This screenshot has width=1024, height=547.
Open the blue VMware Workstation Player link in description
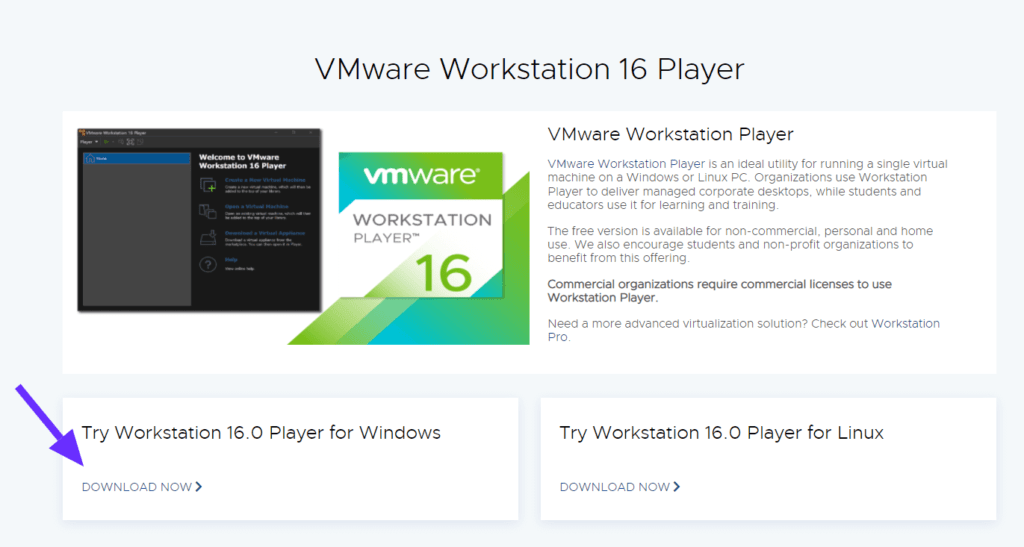(x=626, y=164)
